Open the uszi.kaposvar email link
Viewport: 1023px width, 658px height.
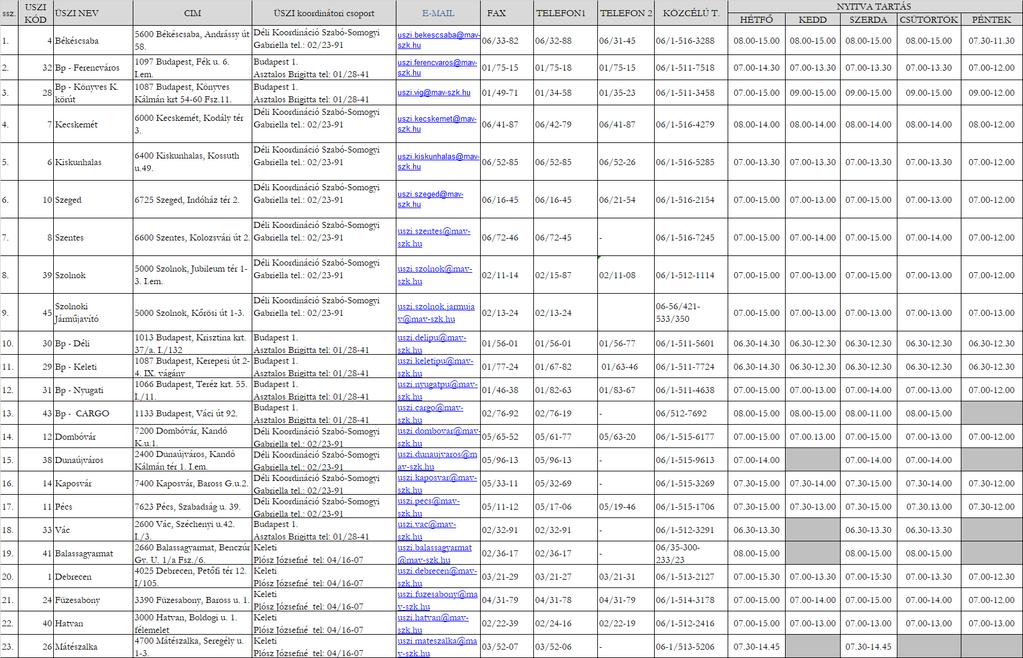tap(437, 483)
